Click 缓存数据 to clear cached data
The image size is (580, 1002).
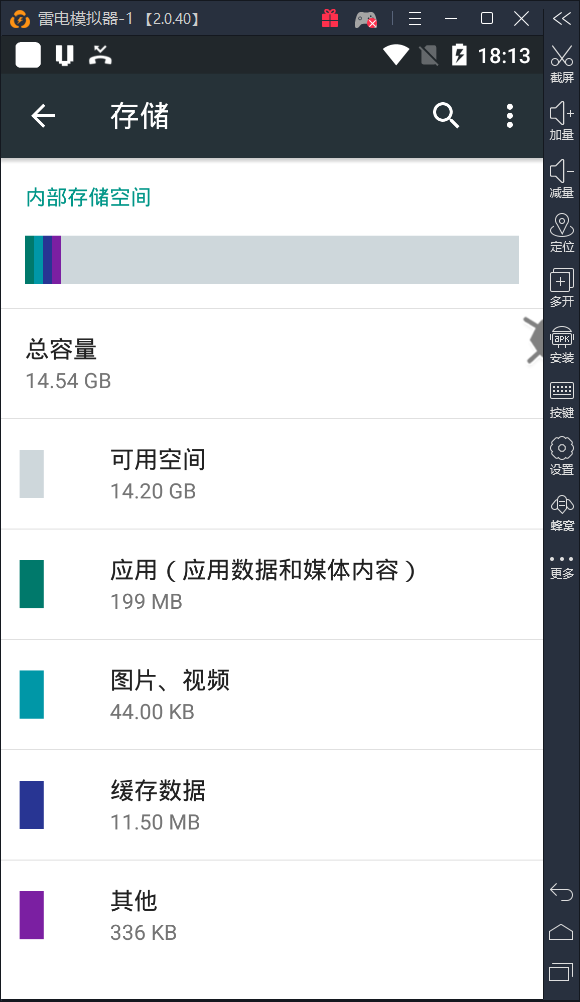click(270, 805)
